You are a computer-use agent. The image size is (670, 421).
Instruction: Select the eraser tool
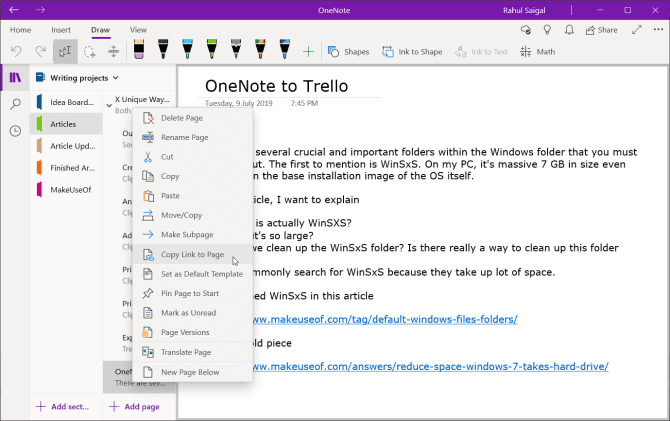139,49
